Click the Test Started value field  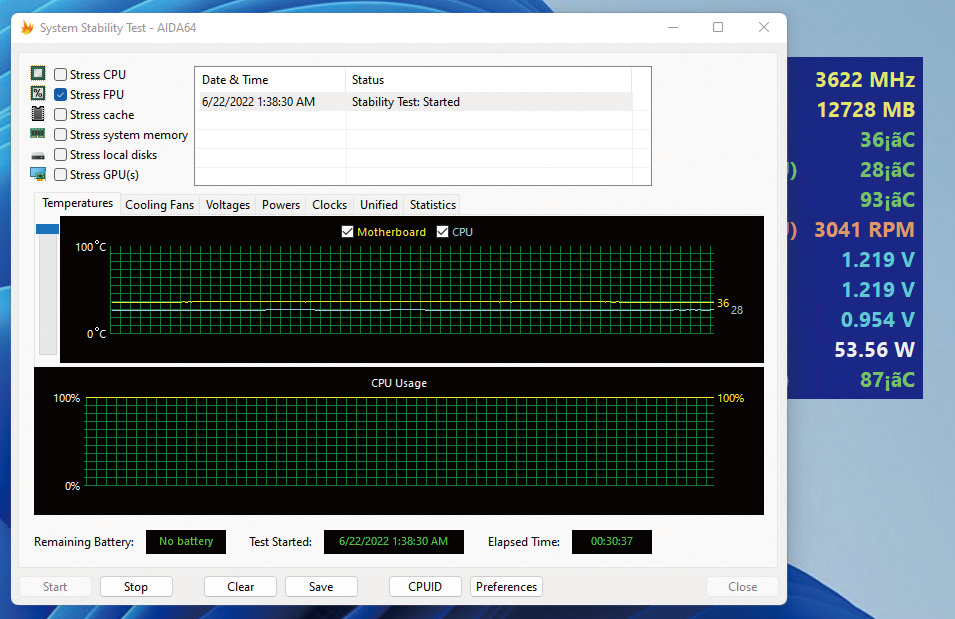(x=393, y=542)
